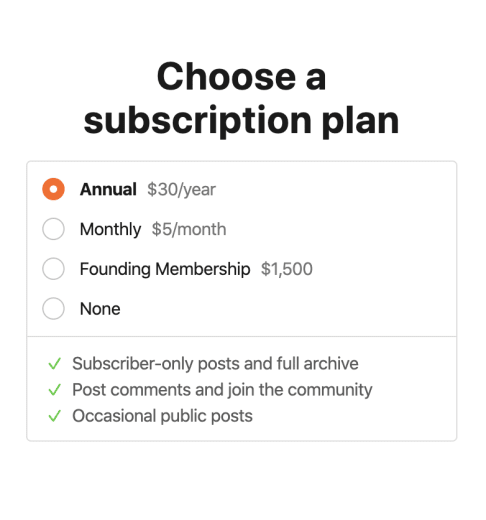The width and height of the screenshot is (486, 520).
Task: Click the divider line above benefits list
Action: coord(241,336)
